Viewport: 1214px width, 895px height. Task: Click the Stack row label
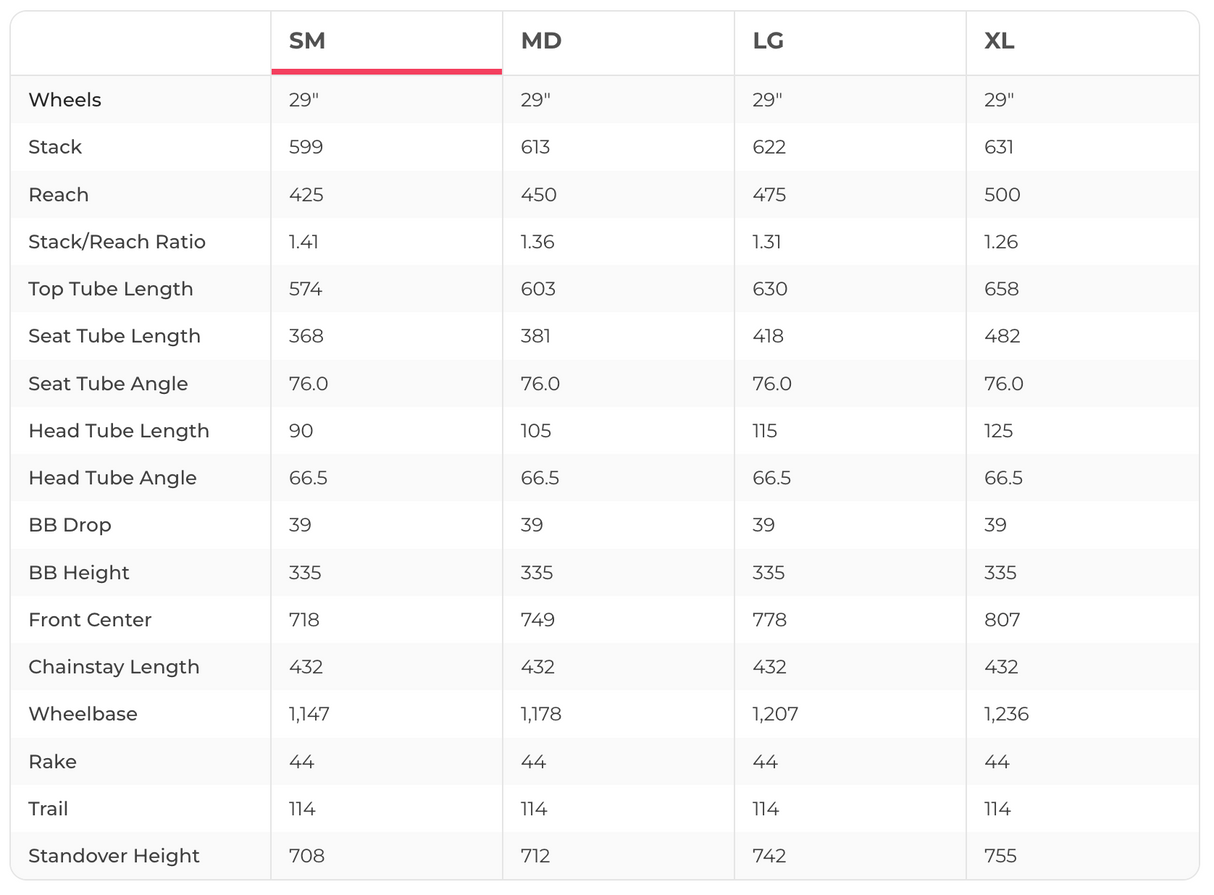[55, 147]
